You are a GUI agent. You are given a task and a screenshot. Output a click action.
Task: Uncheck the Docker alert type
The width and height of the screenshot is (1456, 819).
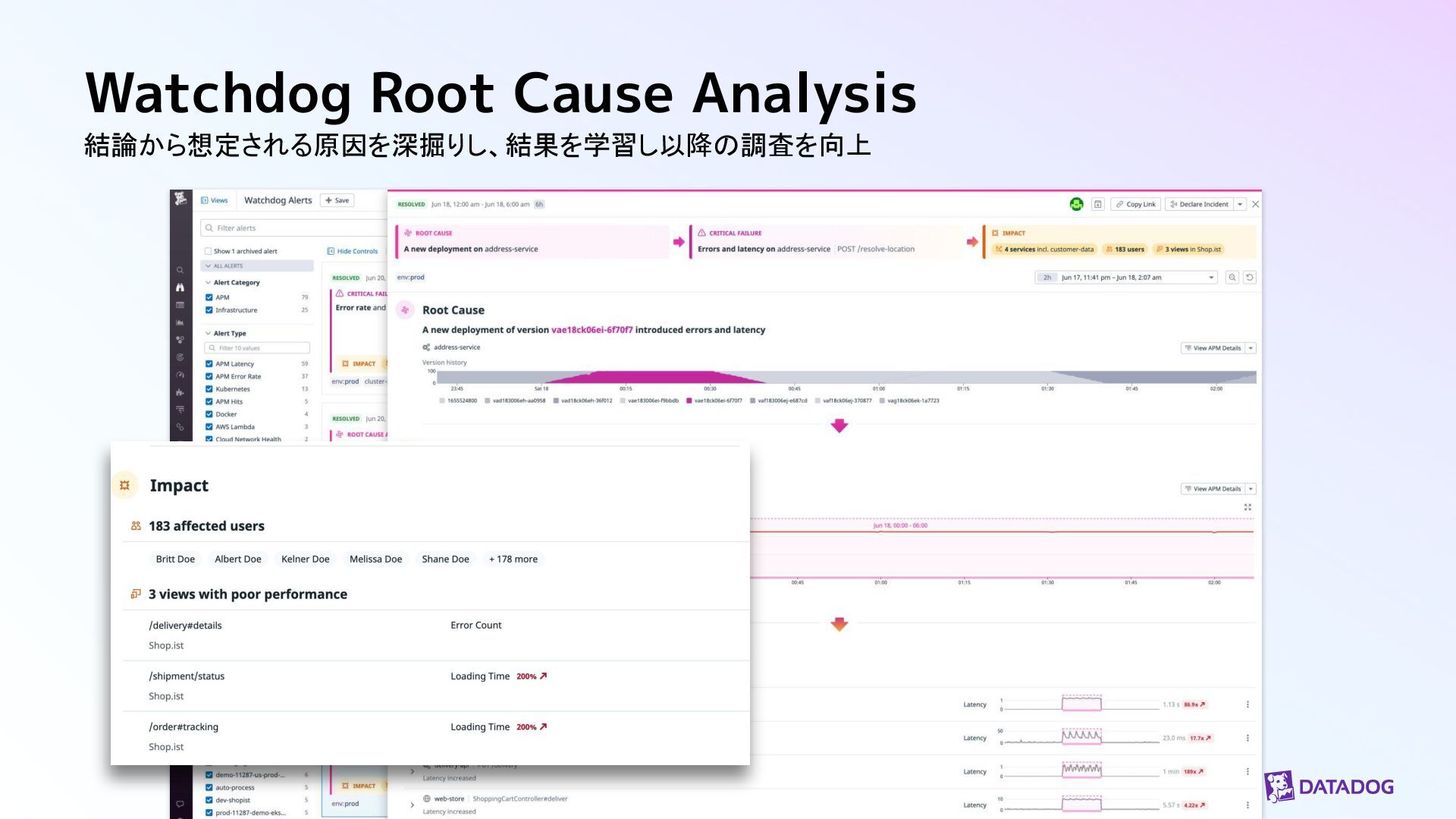pos(209,414)
